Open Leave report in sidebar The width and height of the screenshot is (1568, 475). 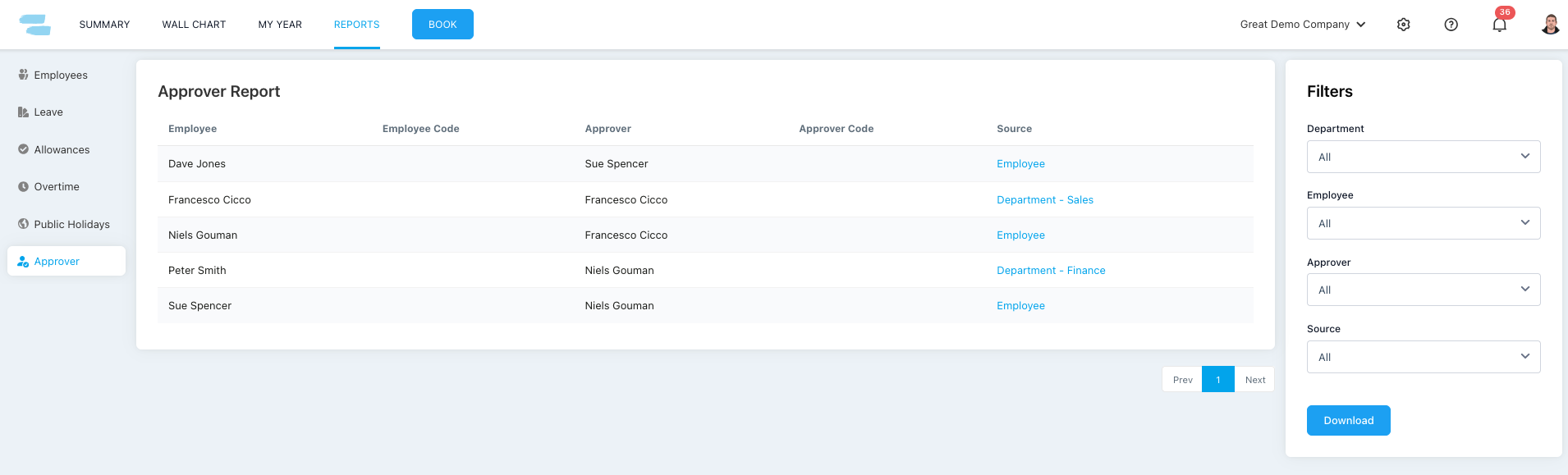point(48,112)
